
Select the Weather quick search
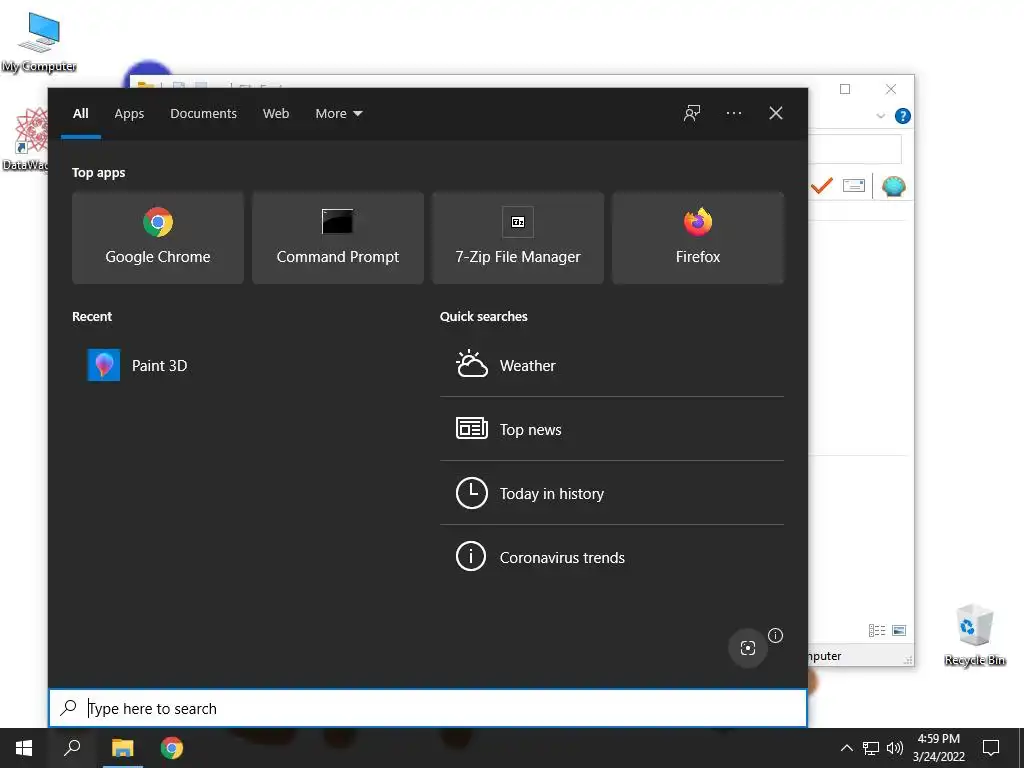(612, 365)
